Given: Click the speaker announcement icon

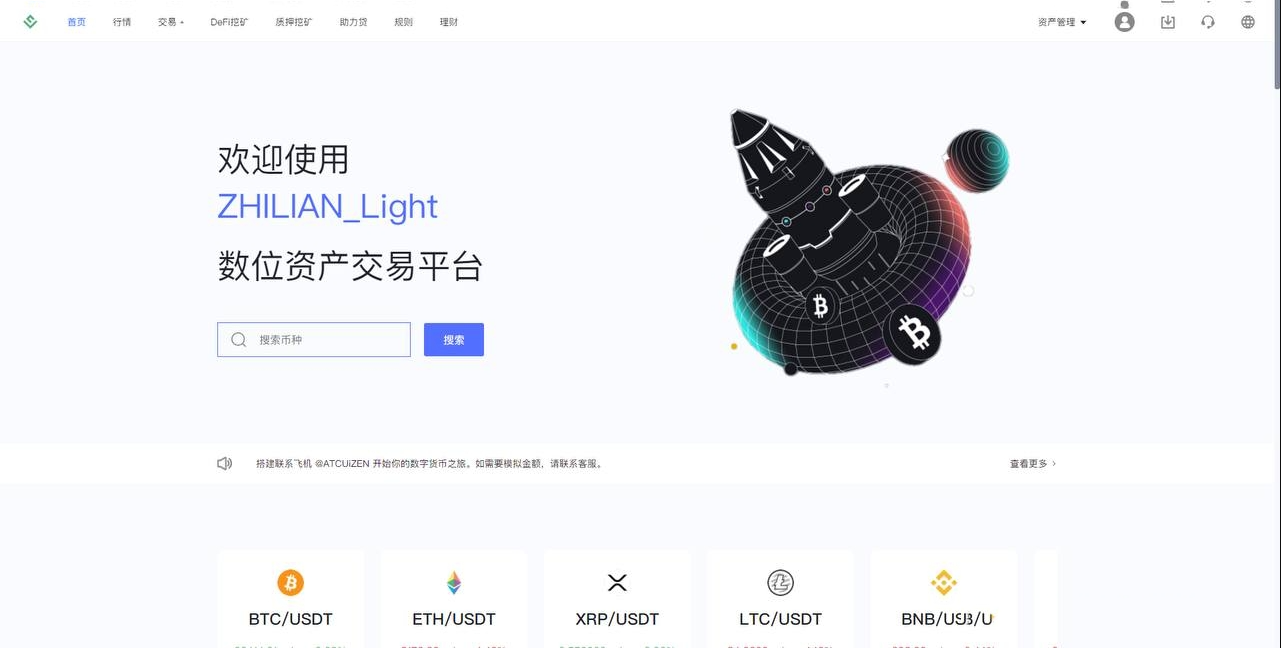Looking at the screenshot, I should click(225, 464).
